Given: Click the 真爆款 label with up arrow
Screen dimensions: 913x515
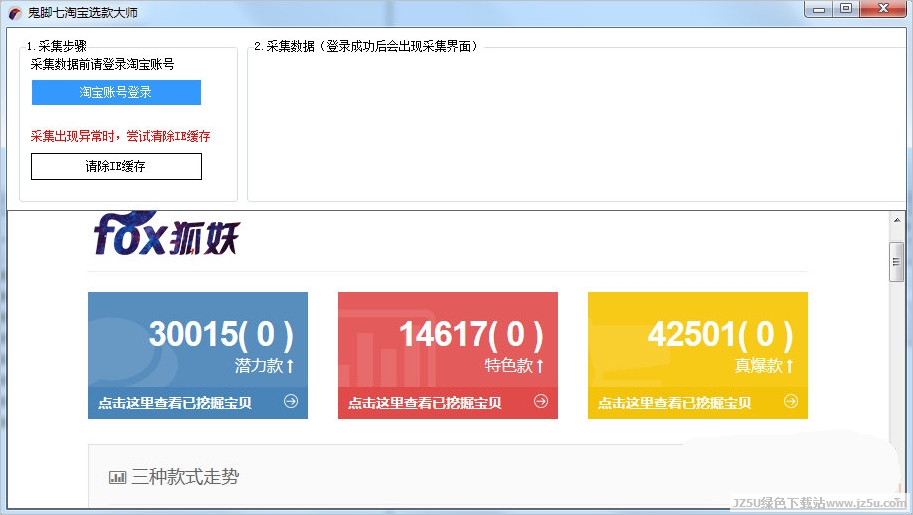Looking at the screenshot, I should (765, 366).
